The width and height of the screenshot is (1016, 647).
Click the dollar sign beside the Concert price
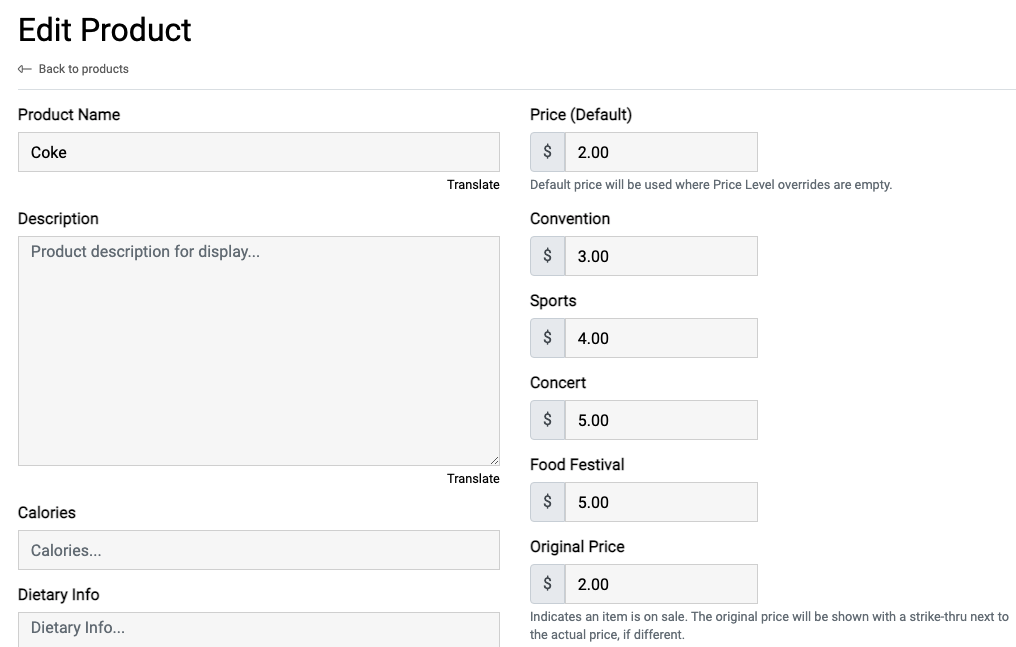click(x=546, y=419)
